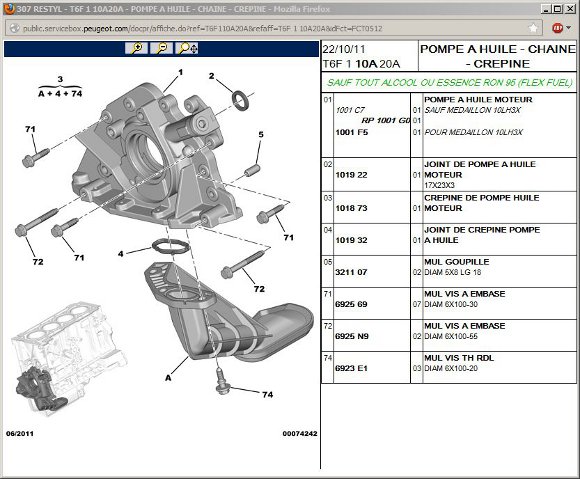Screen dimensions: 580x479
Task: Click the 22/10/11 date
Action: point(344,49)
